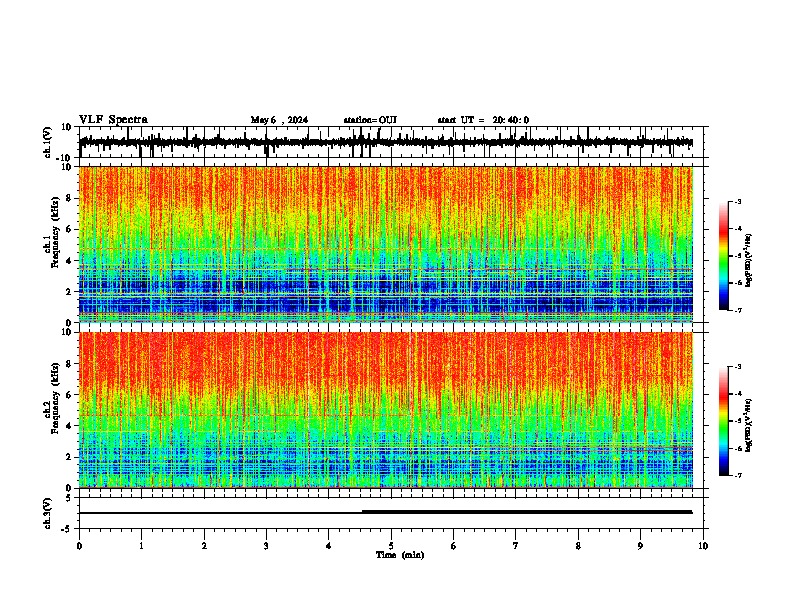
Task: Click the time axis tick label "1"
Action: (141, 546)
